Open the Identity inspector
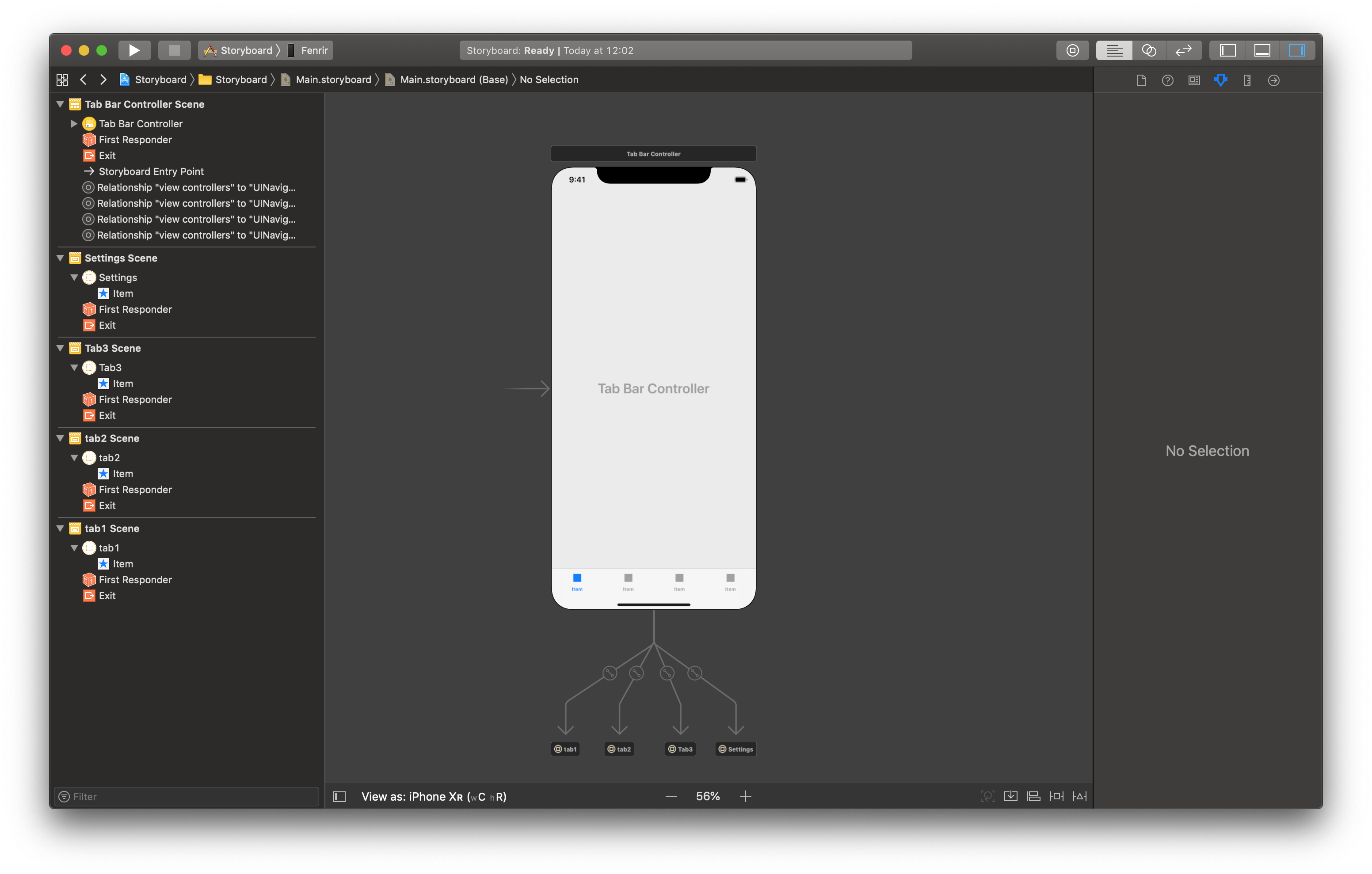The width and height of the screenshot is (1372, 874). pos(1194,80)
